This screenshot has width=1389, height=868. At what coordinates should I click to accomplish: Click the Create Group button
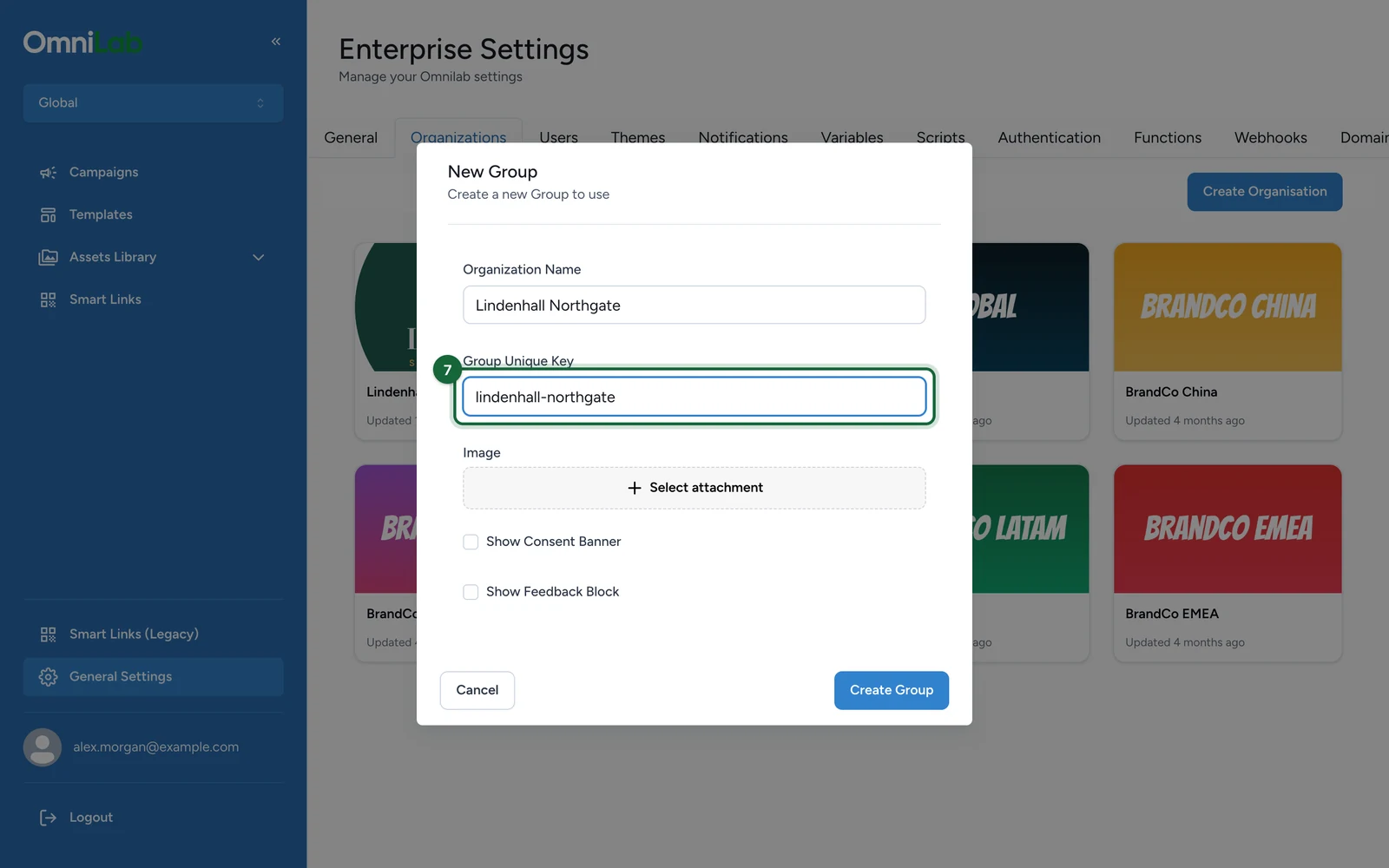click(x=892, y=690)
